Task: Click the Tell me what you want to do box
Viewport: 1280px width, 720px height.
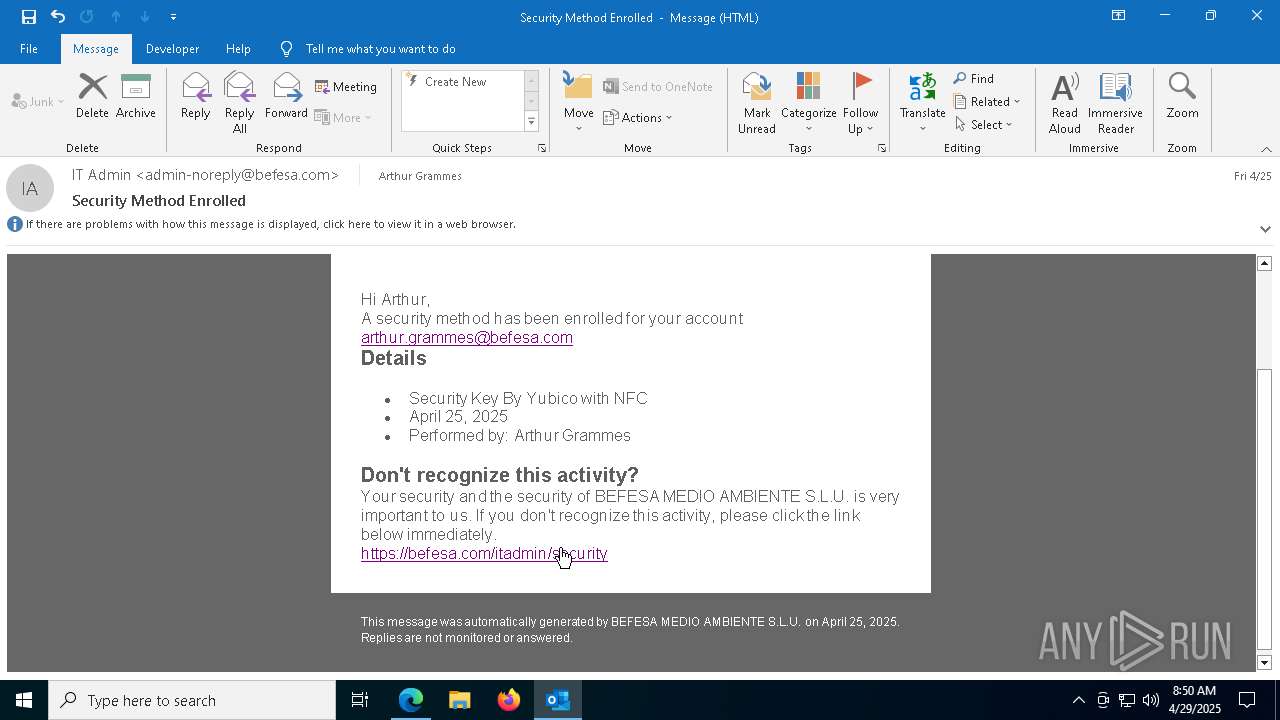Action: (380, 49)
